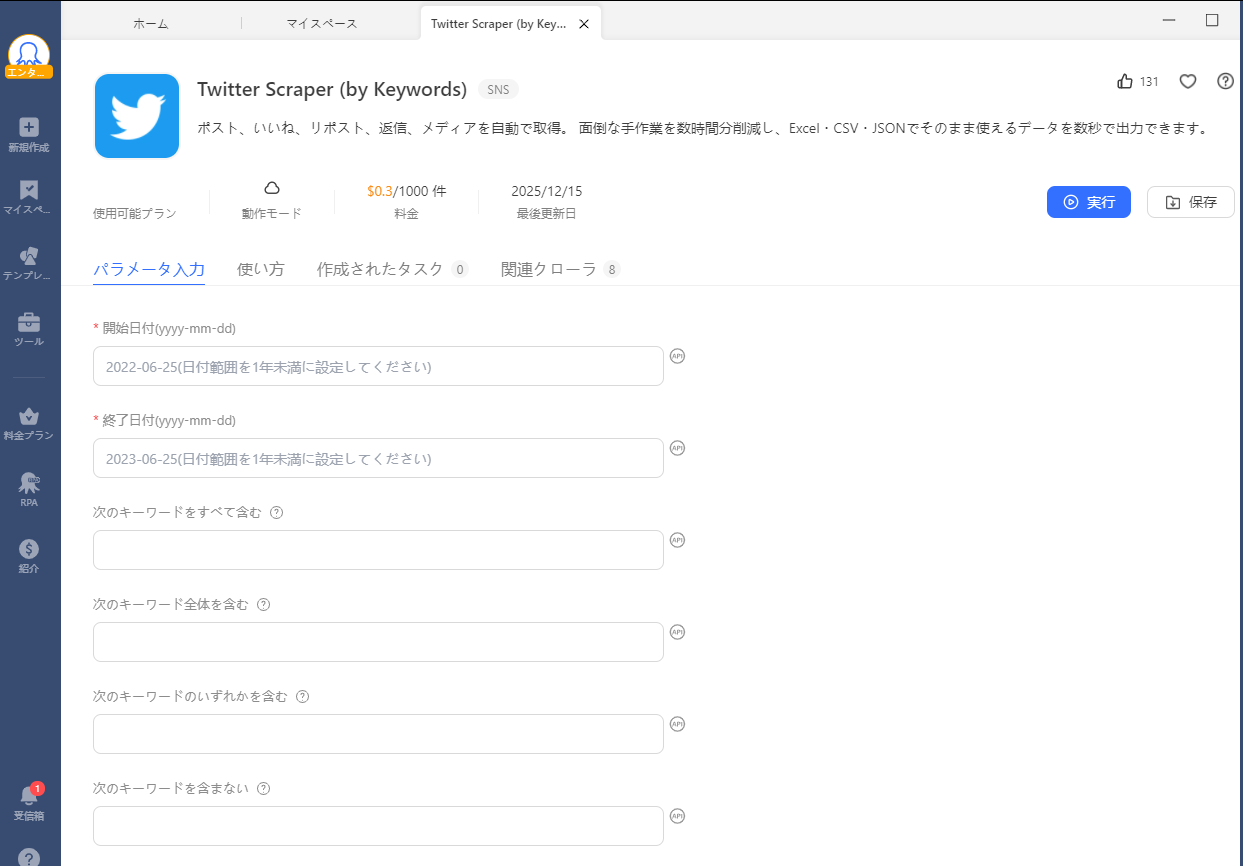Viewport: 1243px width, 866px height.
Task: Click the help icon next to 次のキーワードをすべて含む
Action: click(276, 512)
